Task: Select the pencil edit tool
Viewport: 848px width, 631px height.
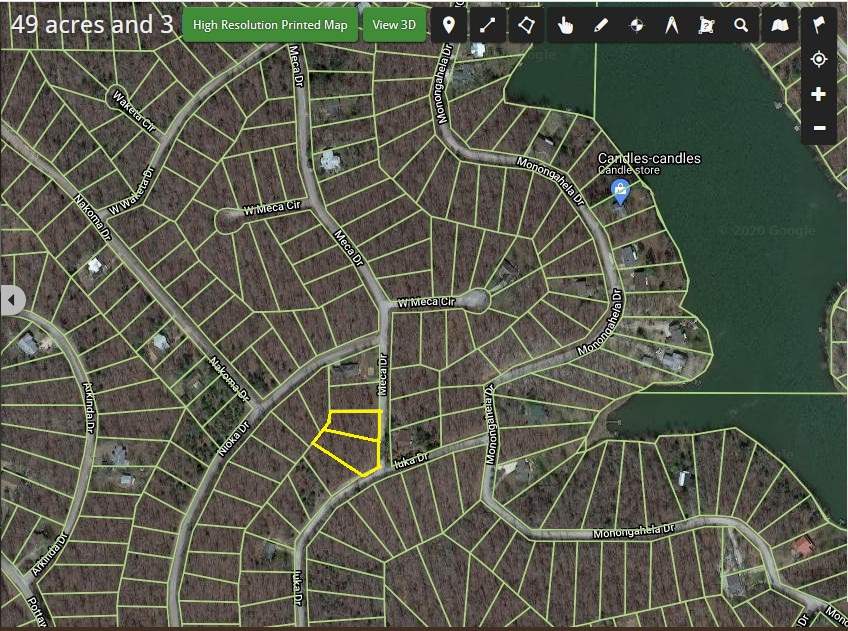Action: 600,26
